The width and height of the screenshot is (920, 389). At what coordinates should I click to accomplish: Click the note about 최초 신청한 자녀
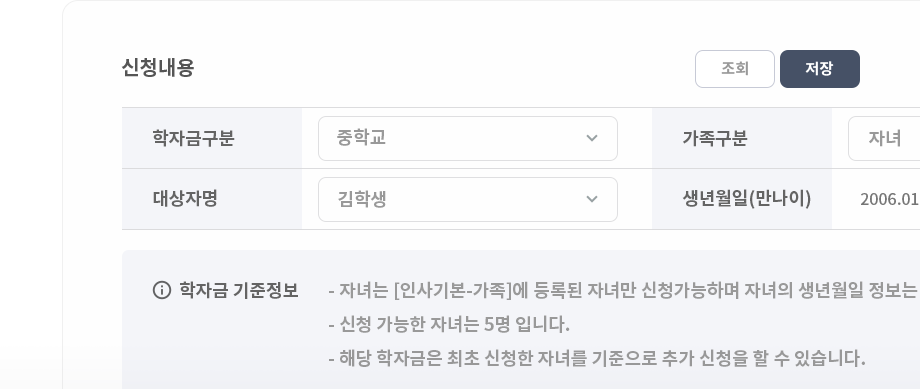click(x=597, y=358)
